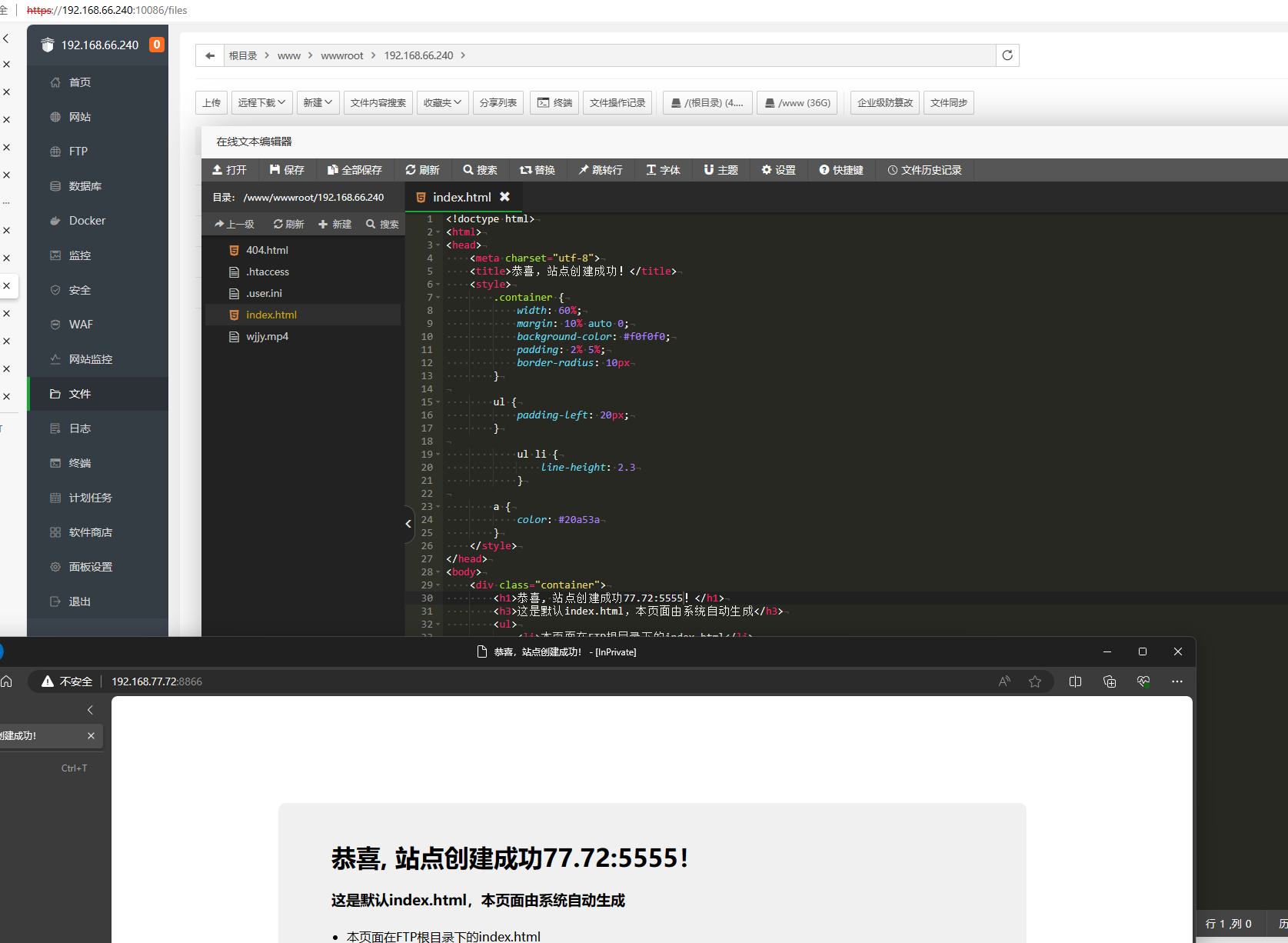The image size is (1288, 943).
Task: Click 替换 in the editor toolbar
Action: (x=537, y=170)
